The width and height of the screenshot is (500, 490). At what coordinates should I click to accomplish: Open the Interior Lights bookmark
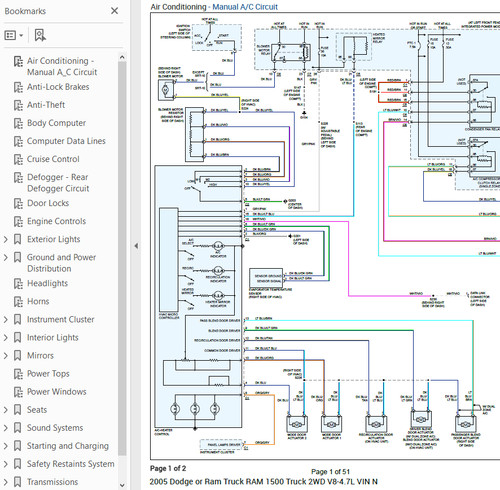(x=53, y=337)
